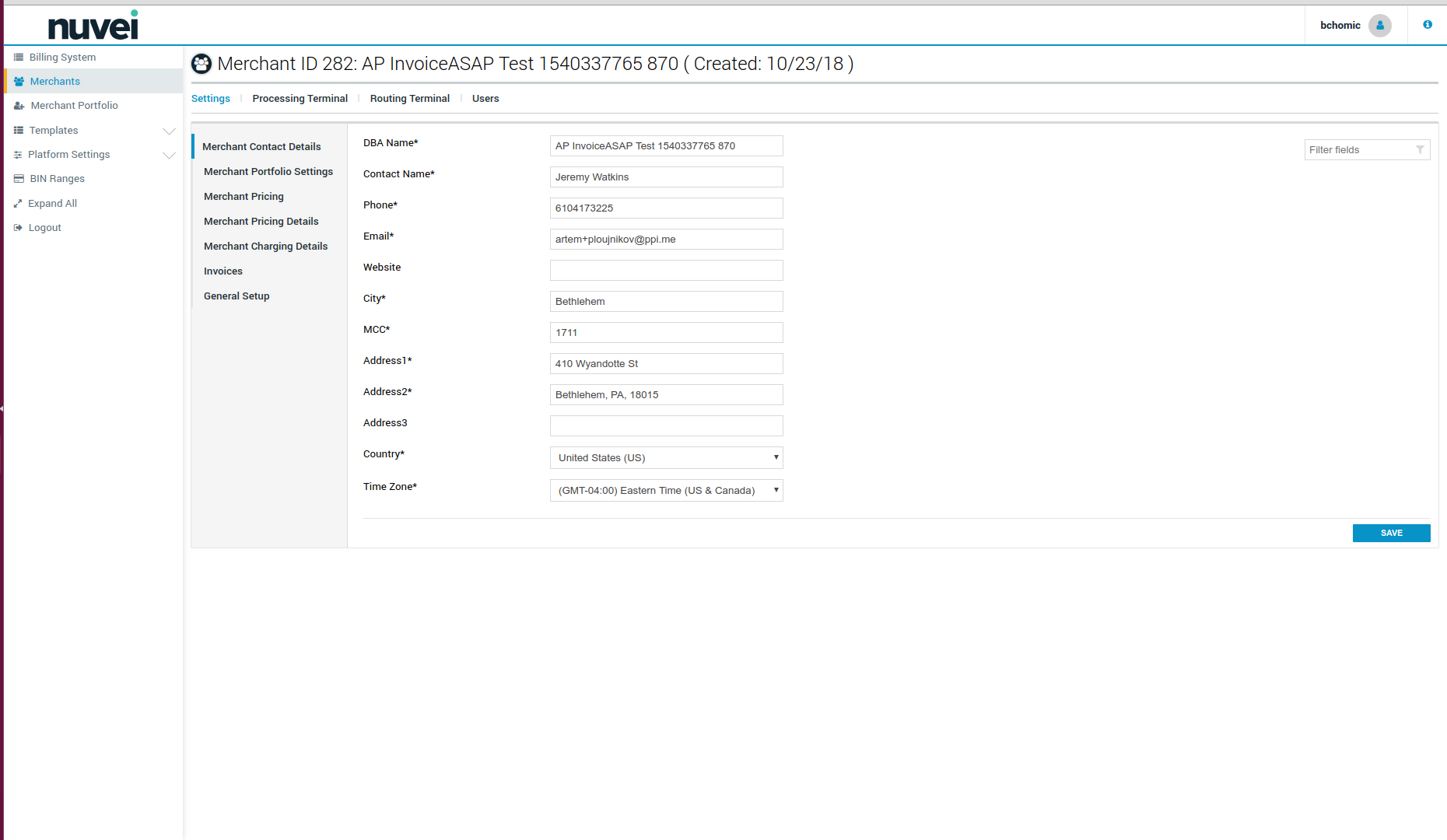Open the user profile avatar icon
1447x840 pixels.
coord(1380,25)
